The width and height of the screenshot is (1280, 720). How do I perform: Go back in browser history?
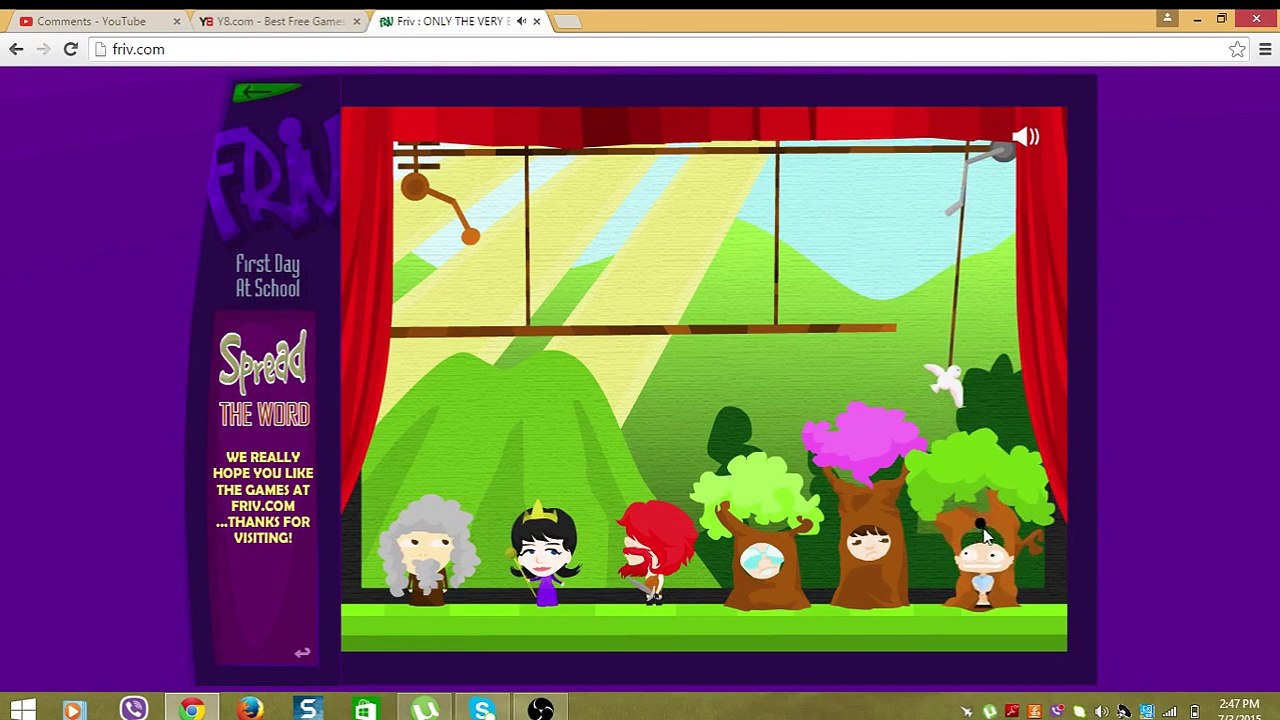click(16, 49)
